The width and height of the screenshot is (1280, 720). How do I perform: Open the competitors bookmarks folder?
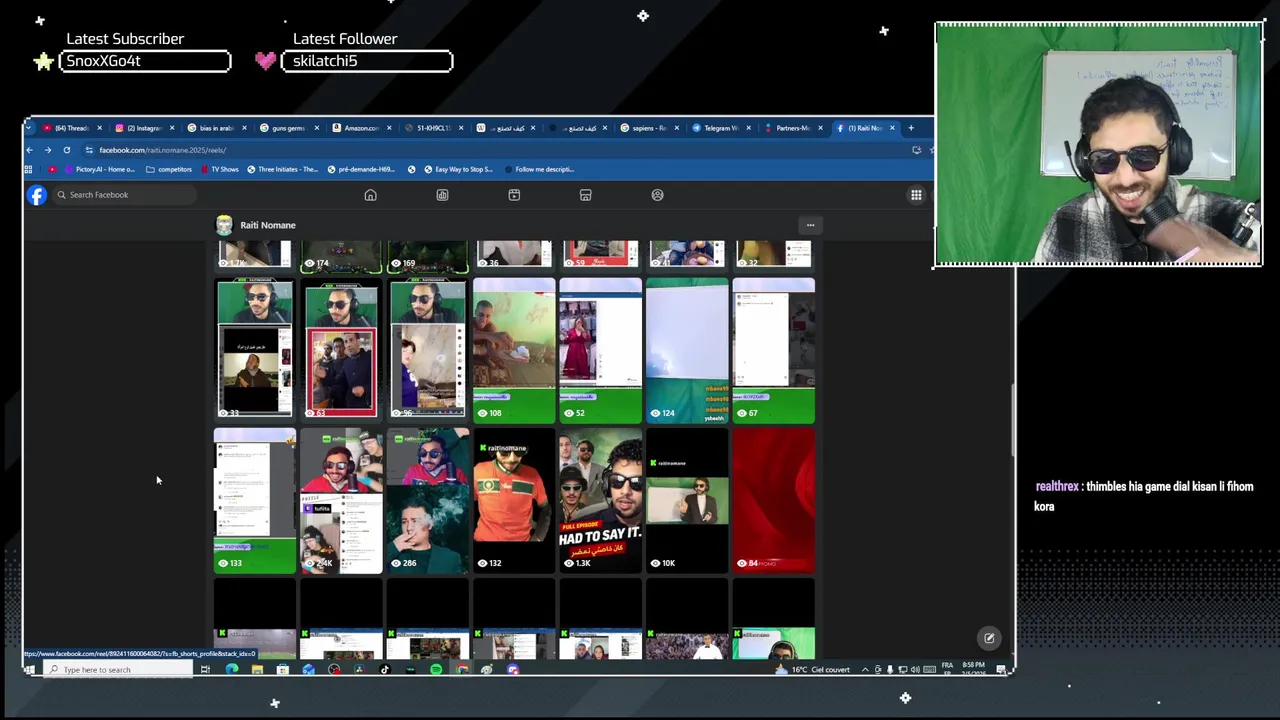[x=169, y=169]
